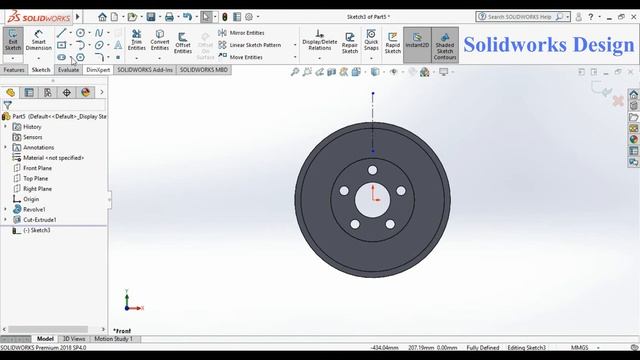The width and height of the screenshot is (640, 360).
Task: Click Repair Sketch
Action: click(350, 42)
